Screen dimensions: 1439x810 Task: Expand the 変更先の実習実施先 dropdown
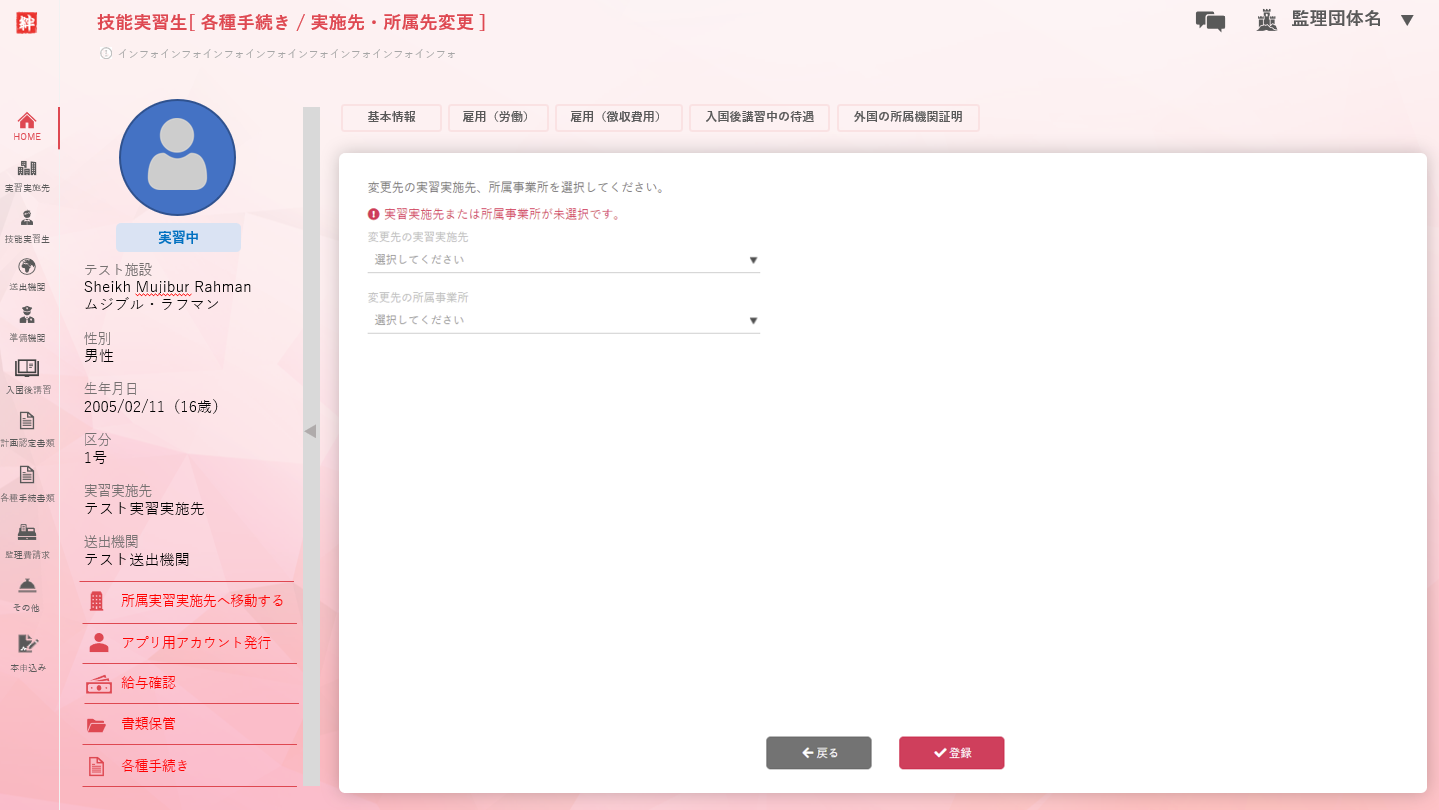coord(563,260)
